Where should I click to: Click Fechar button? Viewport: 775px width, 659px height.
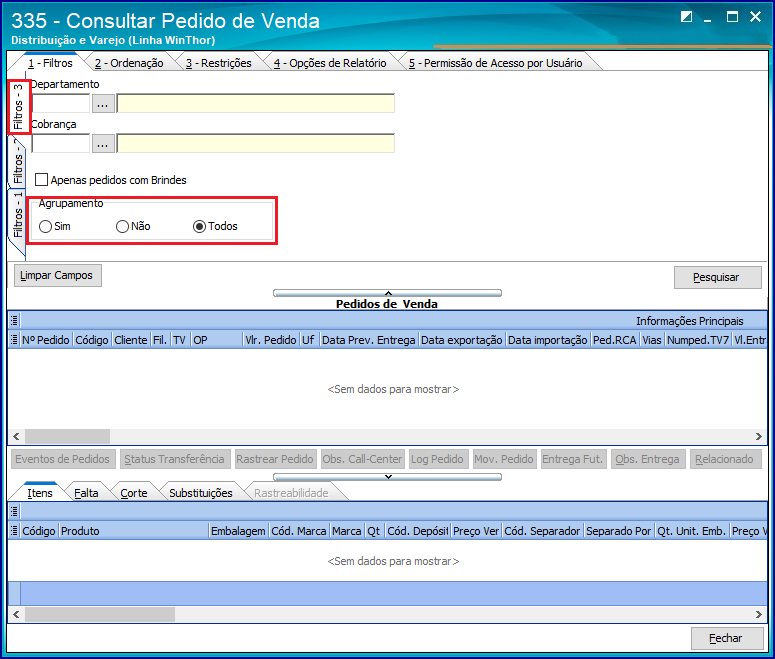(727, 638)
